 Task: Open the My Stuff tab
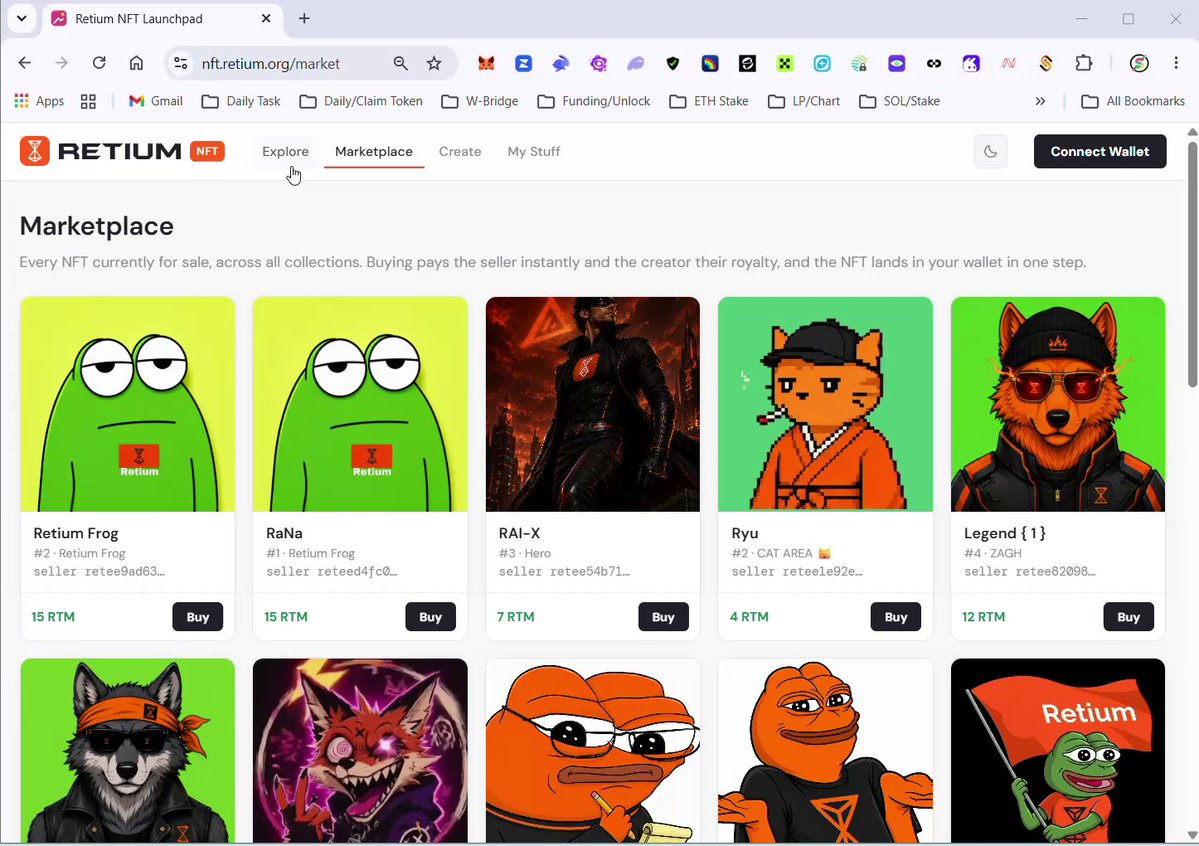tap(534, 151)
